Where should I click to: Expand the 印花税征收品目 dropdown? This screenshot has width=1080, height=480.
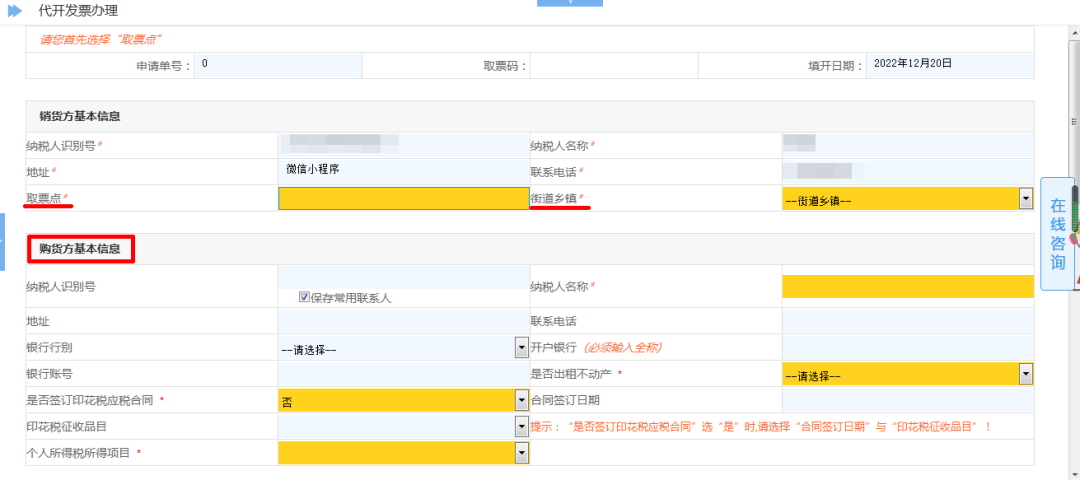[x=521, y=427]
